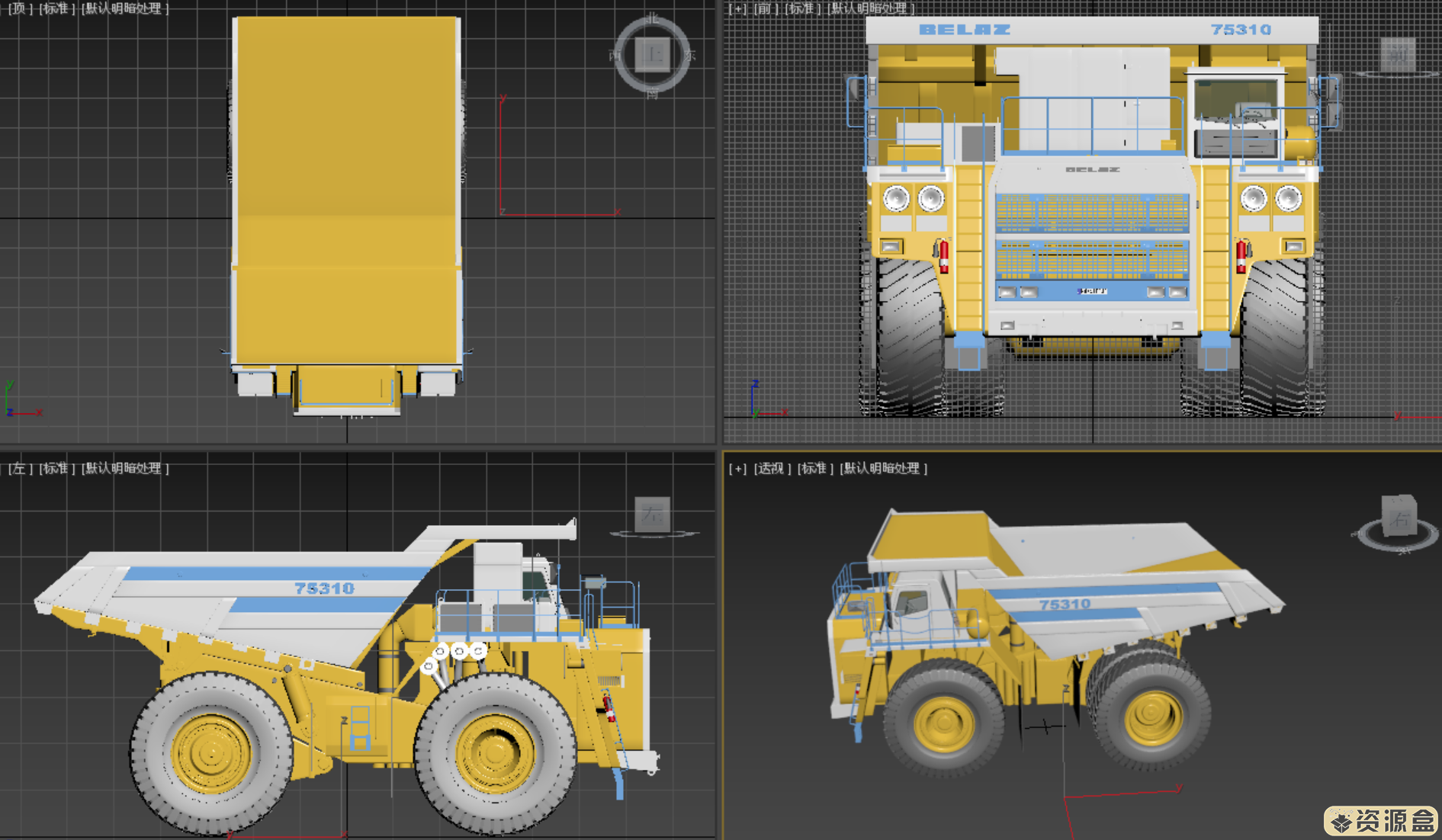Screen dimensions: 1442x840
Task: Click 北 on the top viewport compass
Action: pyautogui.click(x=652, y=17)
